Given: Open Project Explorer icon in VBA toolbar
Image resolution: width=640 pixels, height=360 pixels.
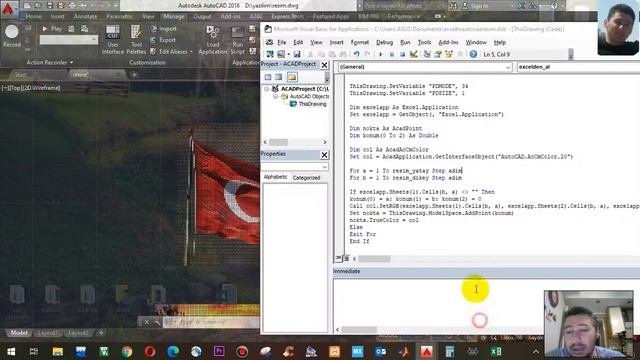Looking at the screenshot, I should click(x=427, y=54).
